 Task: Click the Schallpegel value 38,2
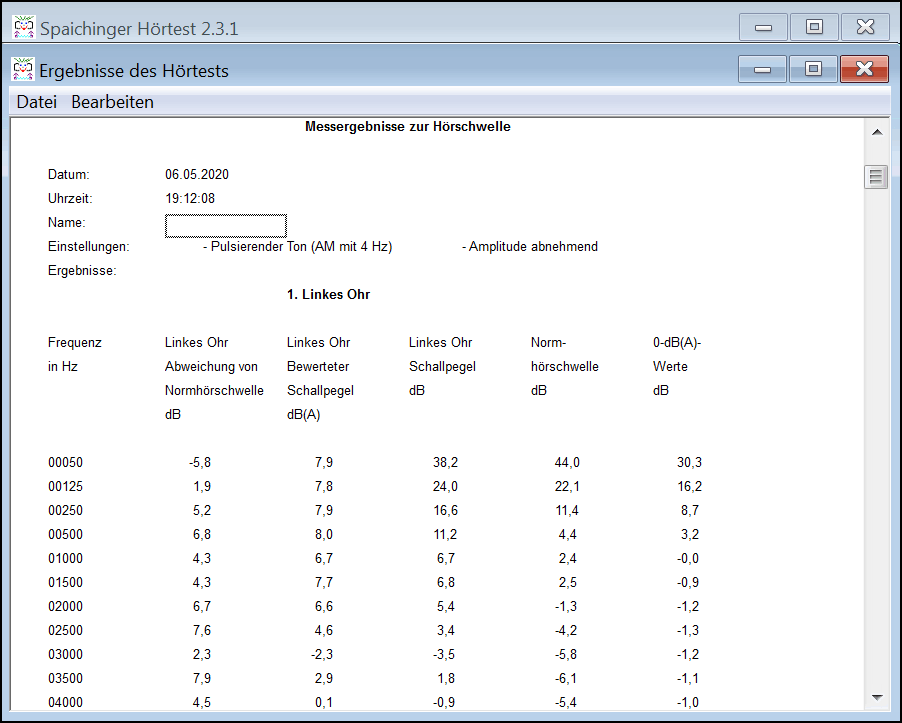445,462
